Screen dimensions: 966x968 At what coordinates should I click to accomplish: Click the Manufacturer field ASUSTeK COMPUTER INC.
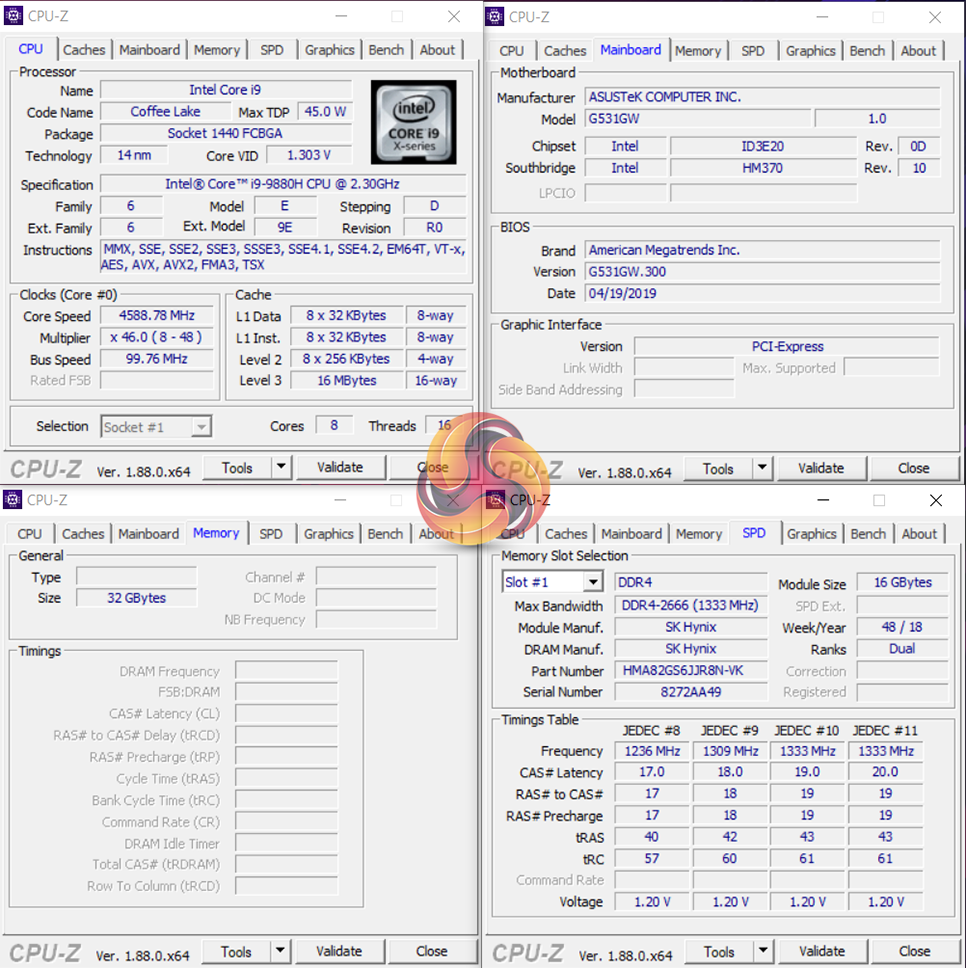pyautogui.click(x=762, y=97)
